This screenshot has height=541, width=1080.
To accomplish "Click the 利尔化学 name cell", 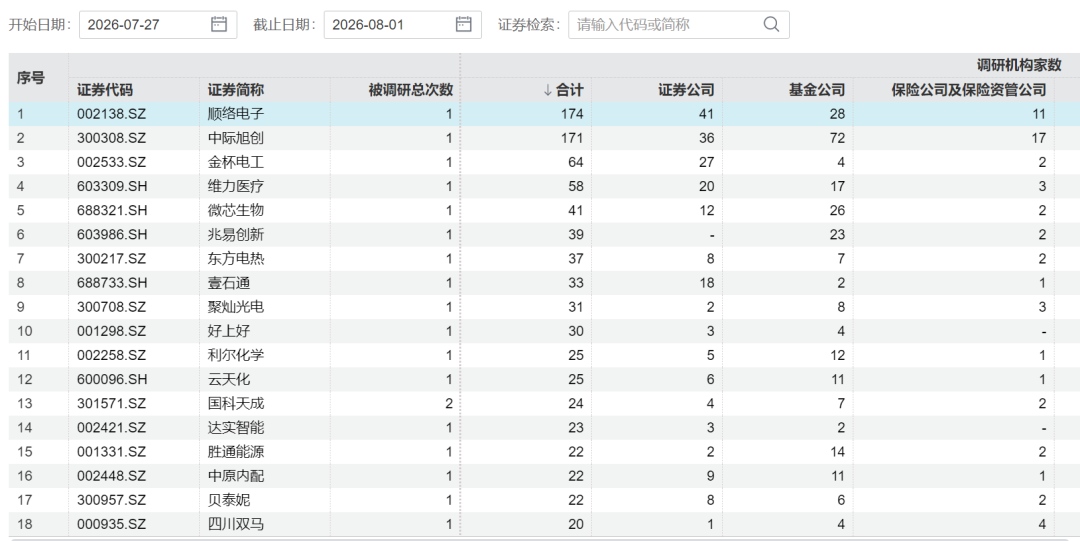I will pos(236,356).
